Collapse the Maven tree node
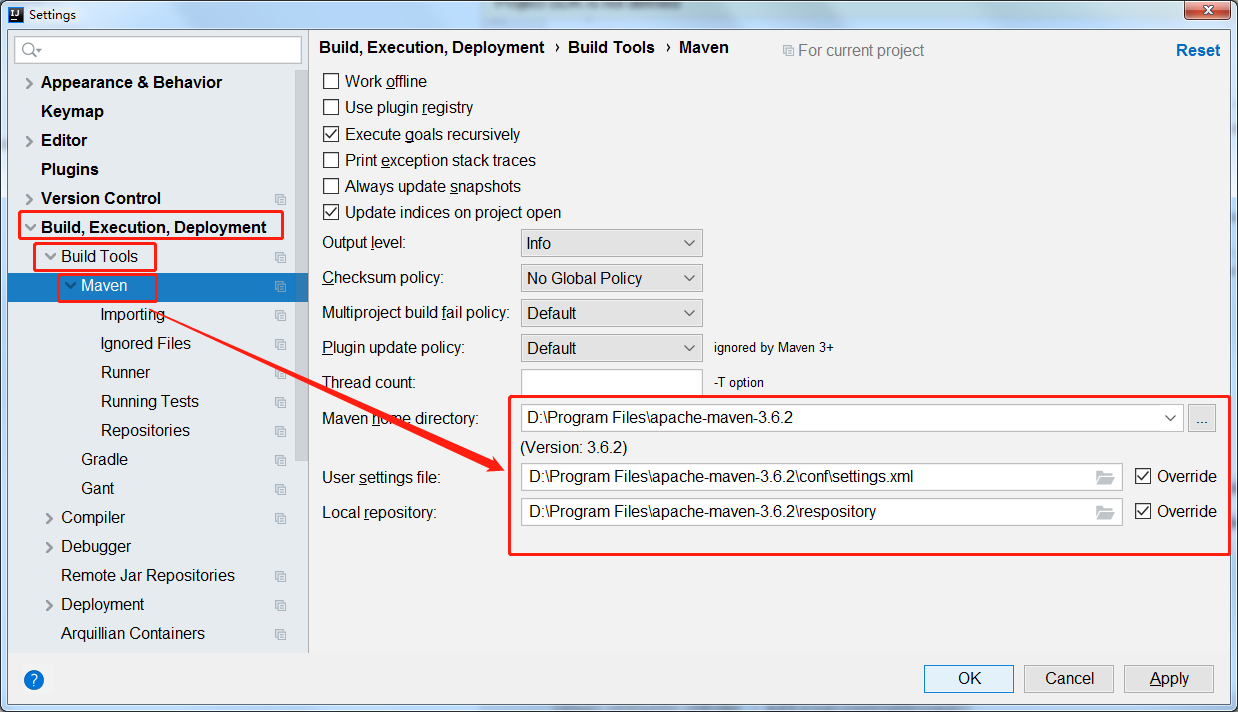1238x712 pixels. [x=70, y=286]
